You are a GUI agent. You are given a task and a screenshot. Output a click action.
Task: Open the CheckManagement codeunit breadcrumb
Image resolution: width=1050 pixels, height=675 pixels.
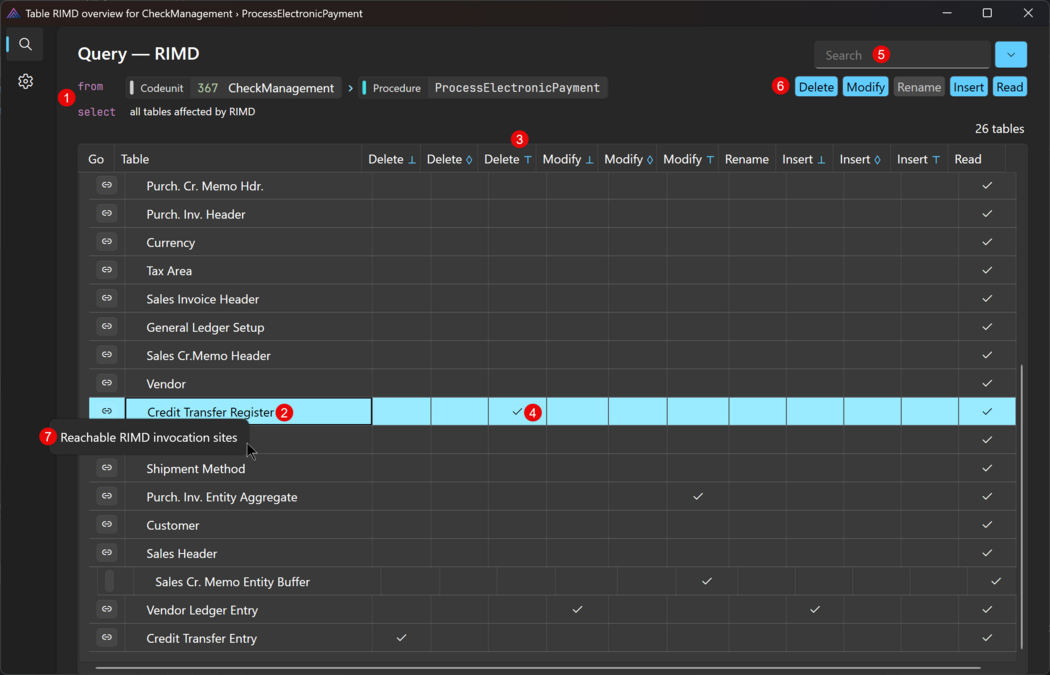coord(235,88)
